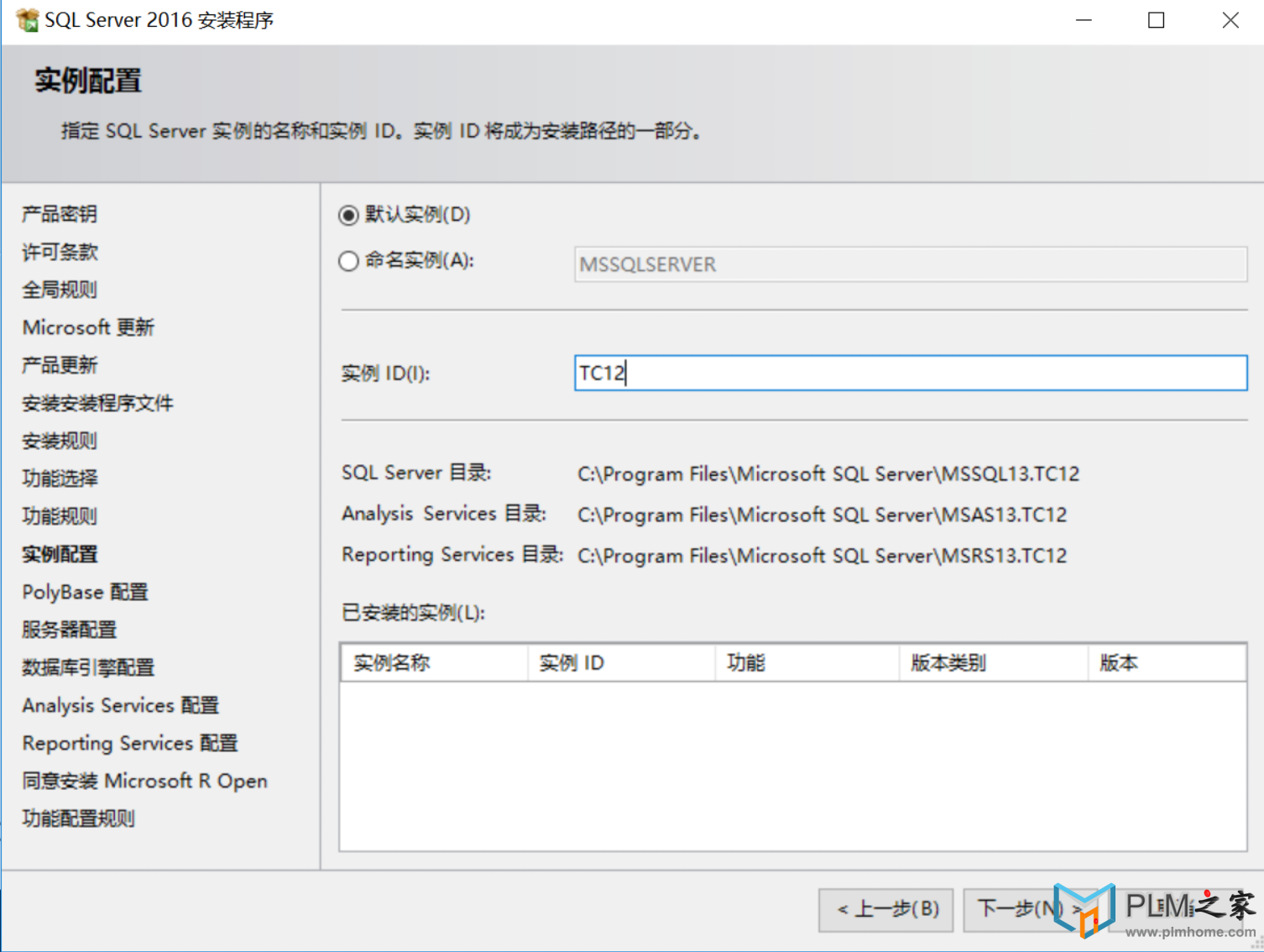1264x952 pixels.
Task: Open the 全局规则 step in sidebar
Action: [60, 290]
